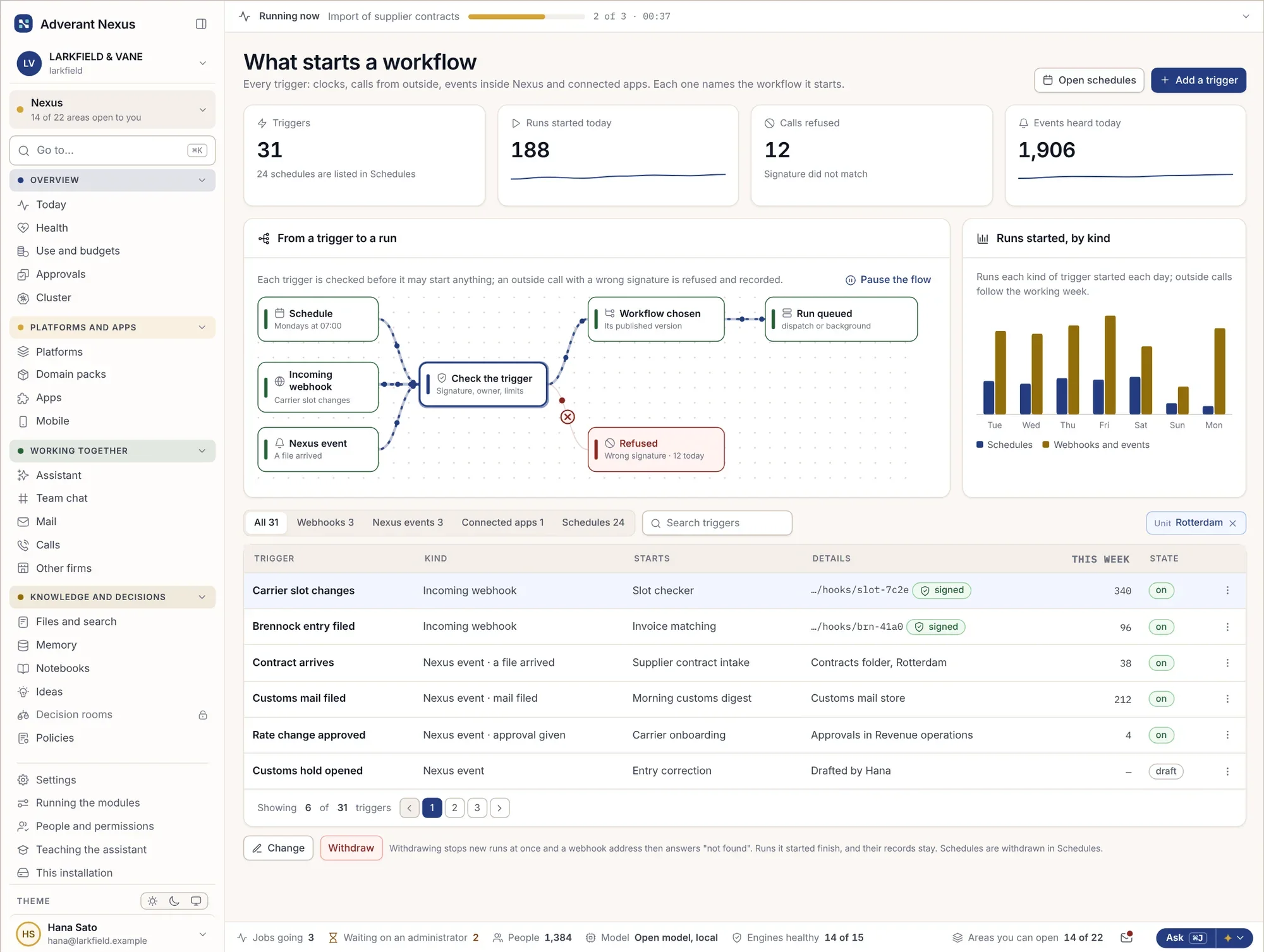The image size is (1264, 952).
Task: Click Pause the flow link
Action: click(x=888, y=280)
